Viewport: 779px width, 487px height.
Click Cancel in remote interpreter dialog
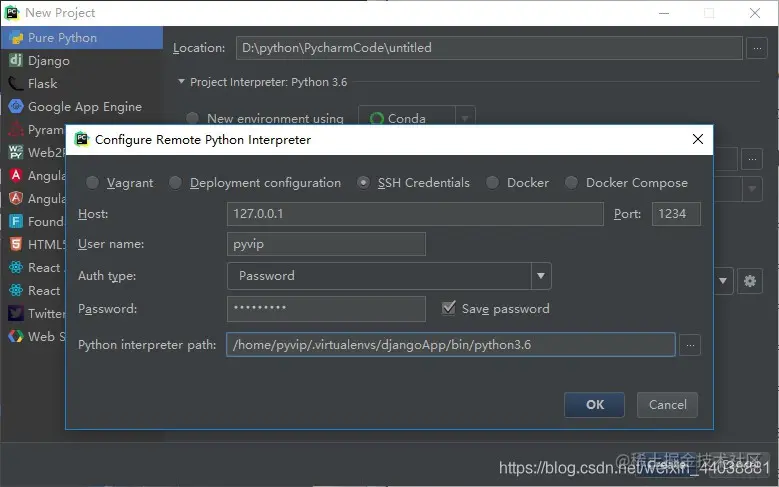668,405
